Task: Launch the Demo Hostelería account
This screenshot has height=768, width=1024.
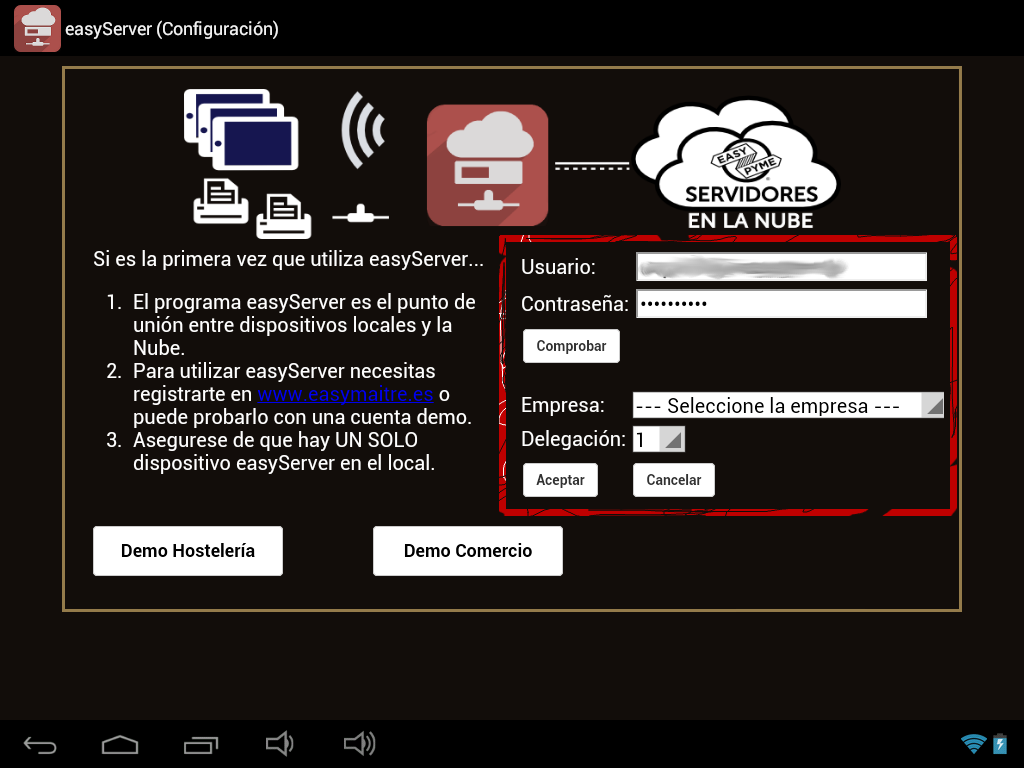Action: pos(188,551)
